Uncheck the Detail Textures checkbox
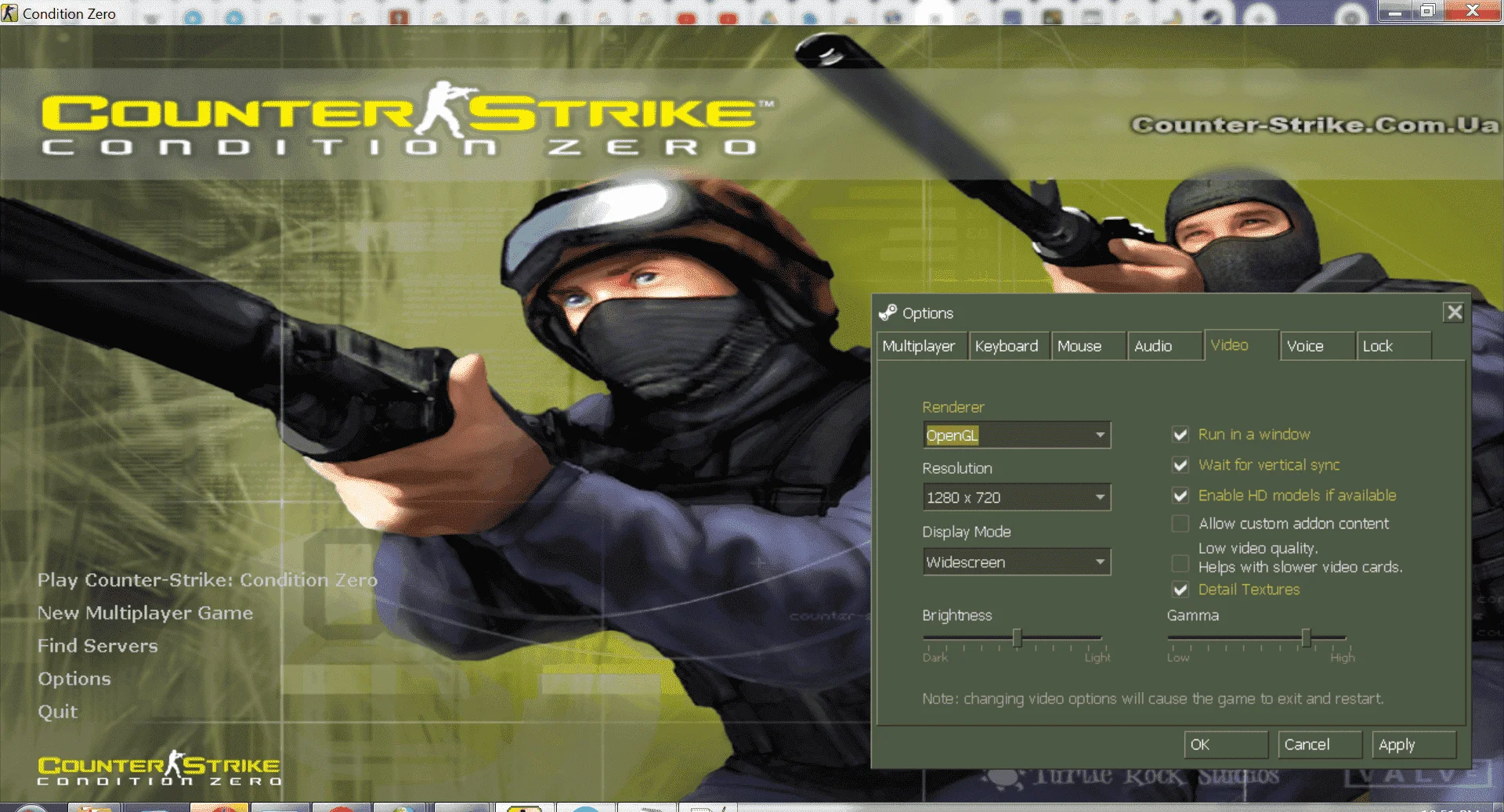This screenshot has height=812, width=1504. point(1180,590)
